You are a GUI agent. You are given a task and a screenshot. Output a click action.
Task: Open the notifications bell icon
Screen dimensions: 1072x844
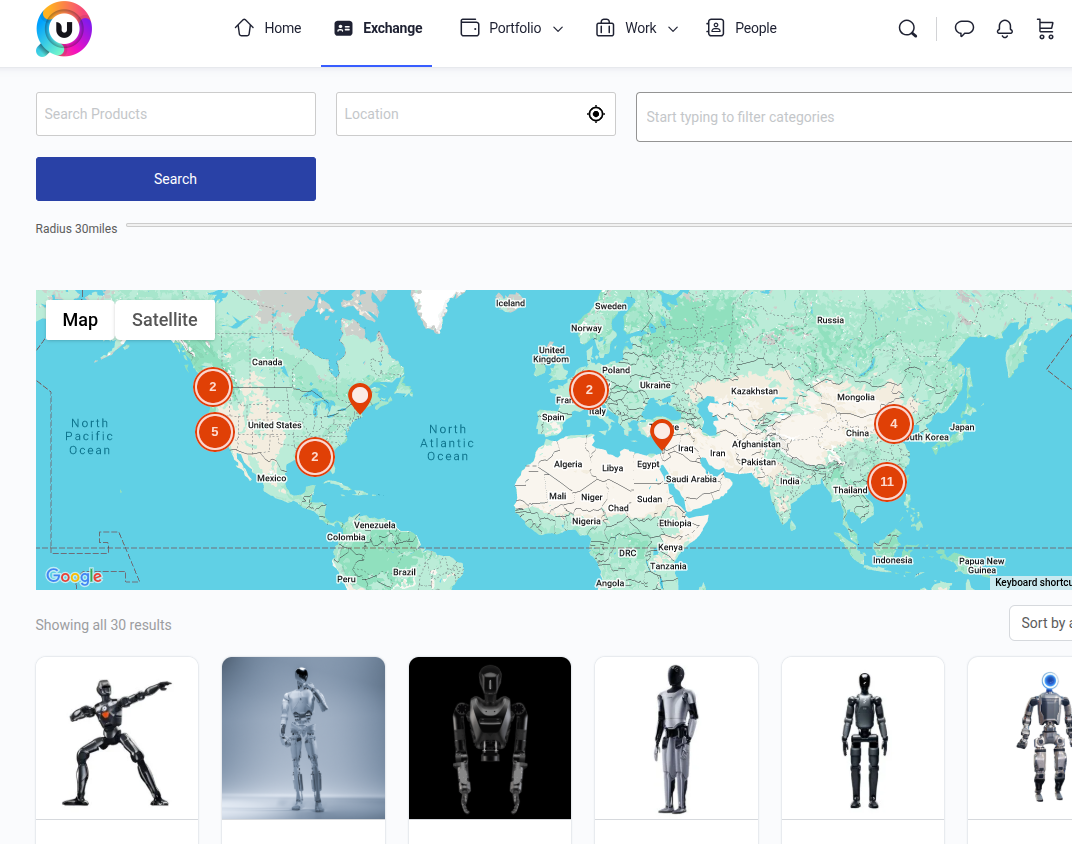point(1005,29)
